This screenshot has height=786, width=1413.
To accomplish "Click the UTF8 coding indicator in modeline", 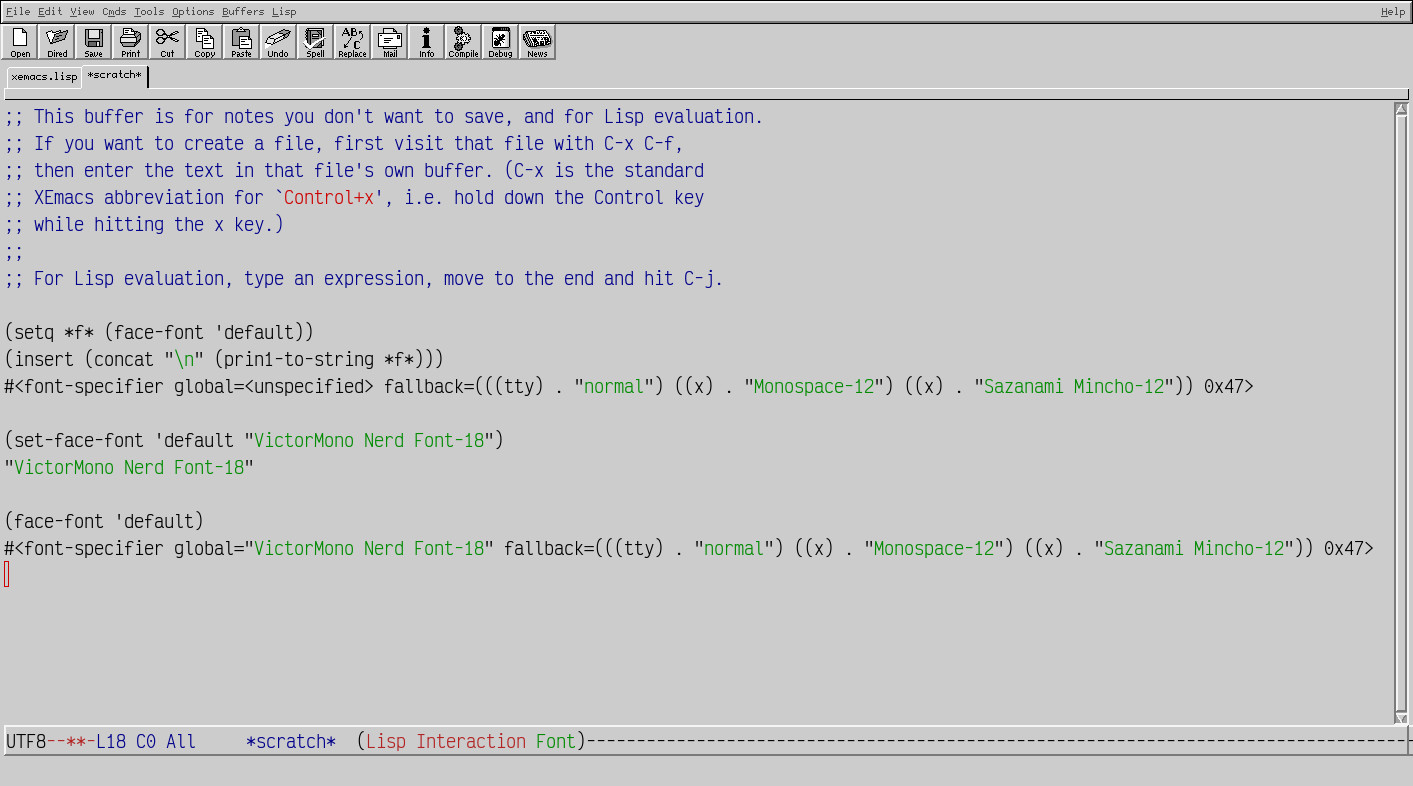I will tap(26, 742).
